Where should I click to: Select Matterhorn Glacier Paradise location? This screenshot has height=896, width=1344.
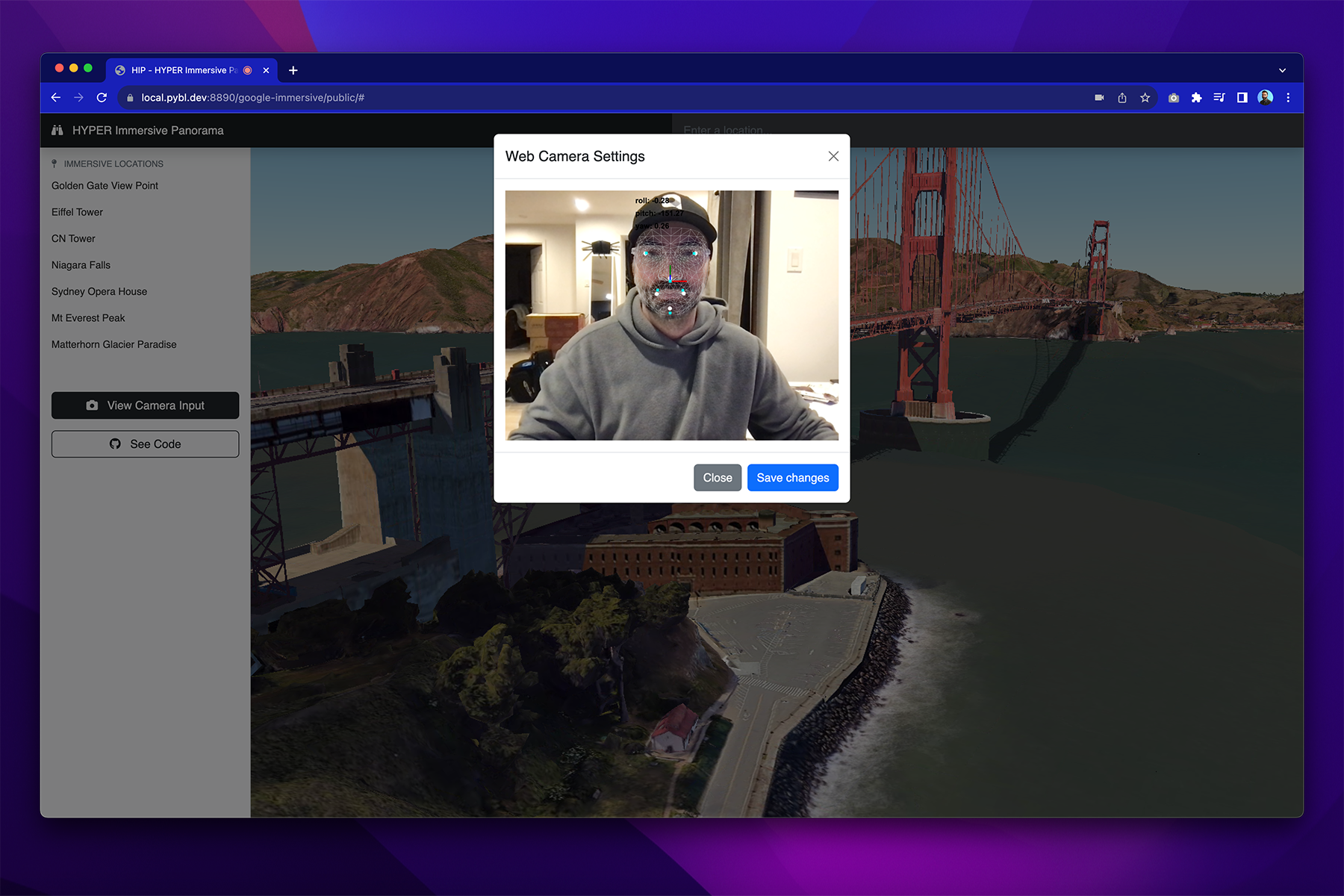pyautogui.click(x=114, y=344)
